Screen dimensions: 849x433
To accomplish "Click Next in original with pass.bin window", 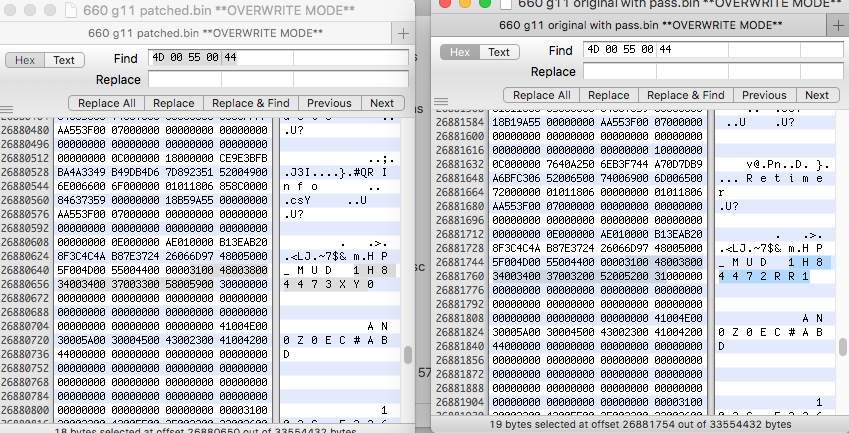I will tap(817, 95).
